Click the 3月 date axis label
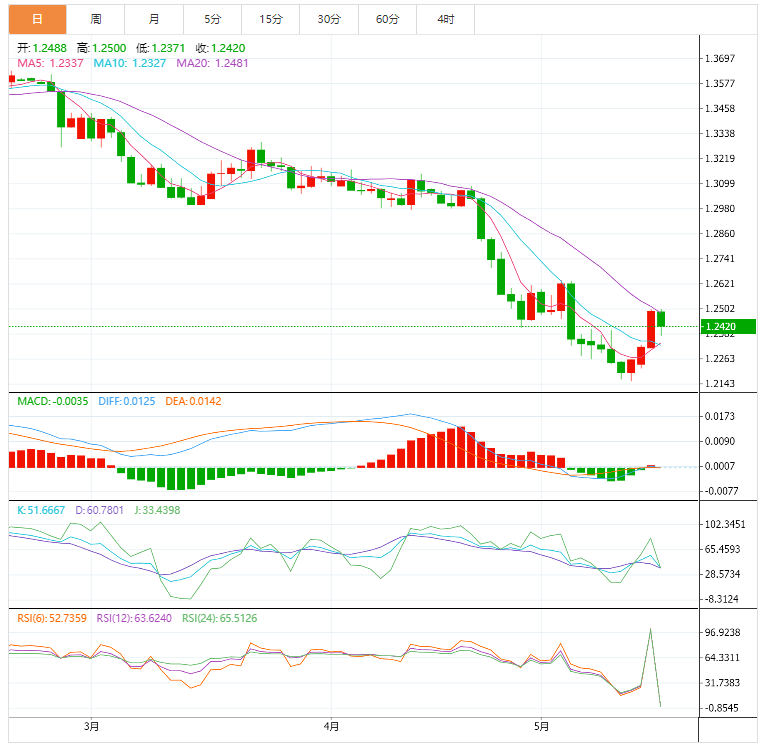 tap(91, 727)
